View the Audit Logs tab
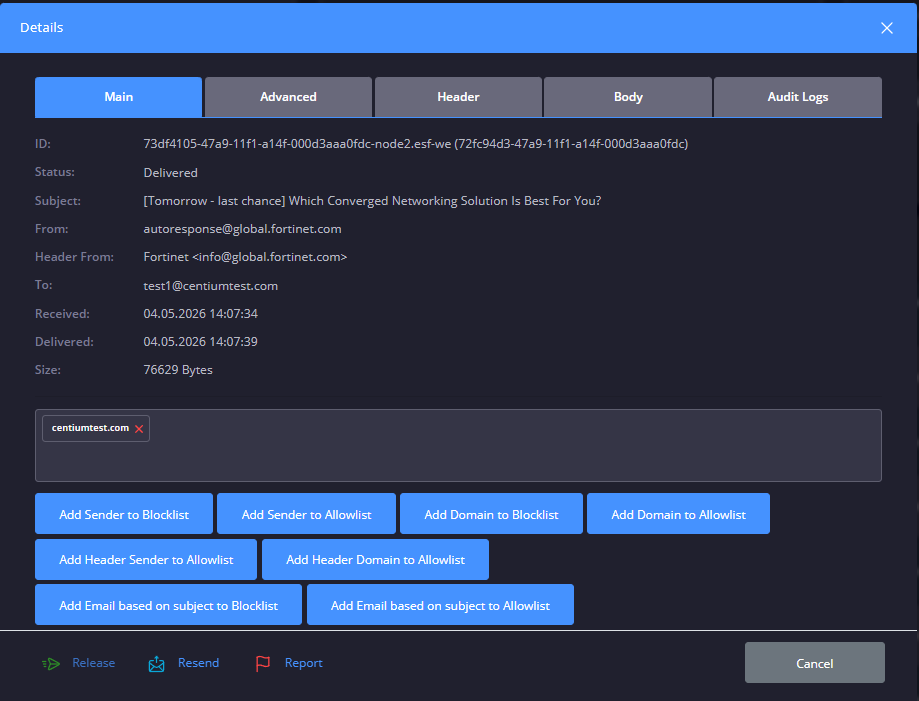The height and width of the screenshot is (701, 919). pyautogui.click(x=798, y=97)
